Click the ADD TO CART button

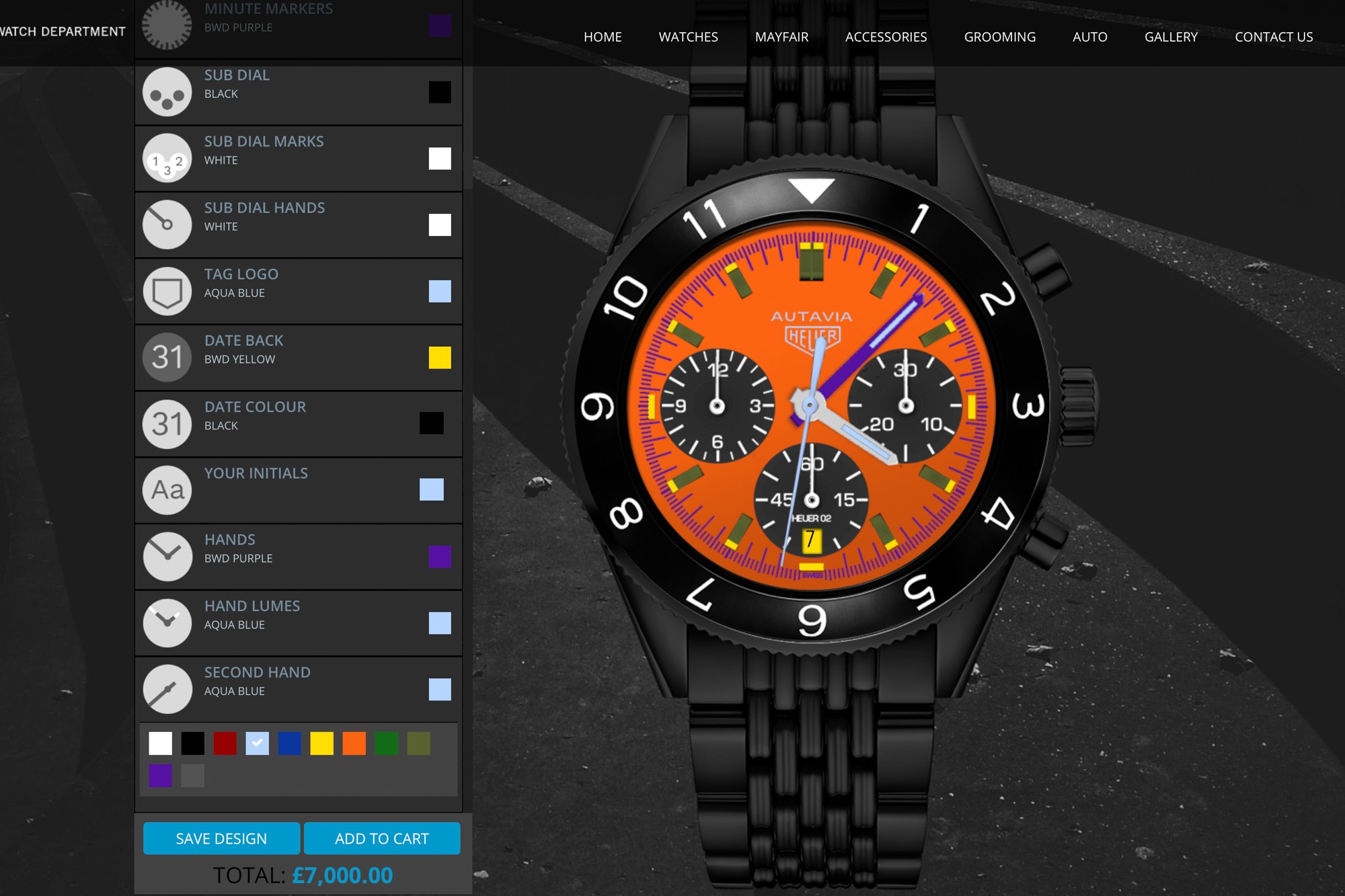click(x=382, y=839)
